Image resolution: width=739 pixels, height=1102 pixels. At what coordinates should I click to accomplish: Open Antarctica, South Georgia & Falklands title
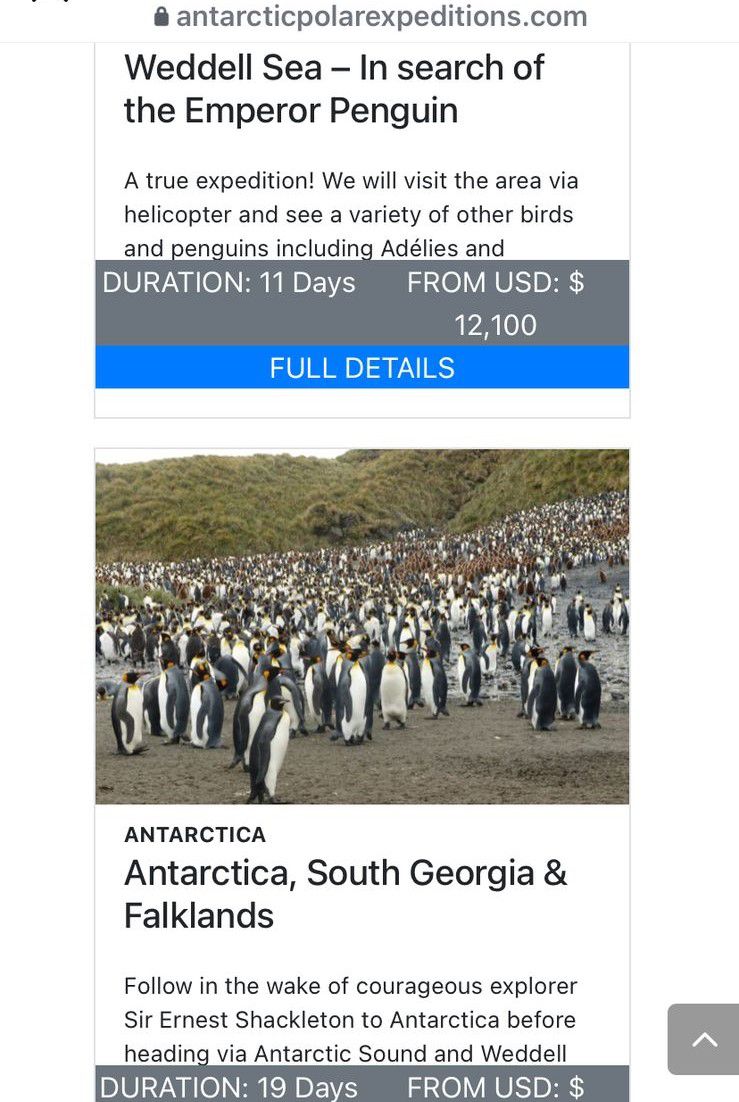(x=345, y=894)
